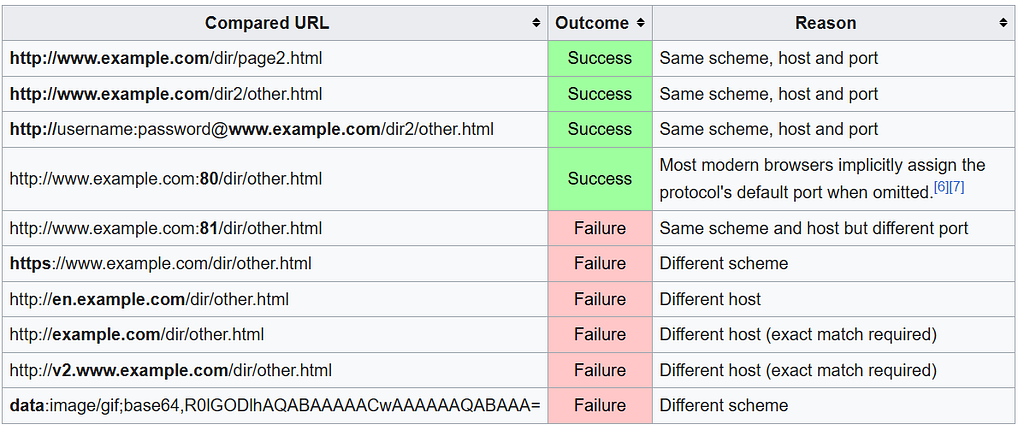Click the "Different scheme" reason for data URL

(724, 405)
